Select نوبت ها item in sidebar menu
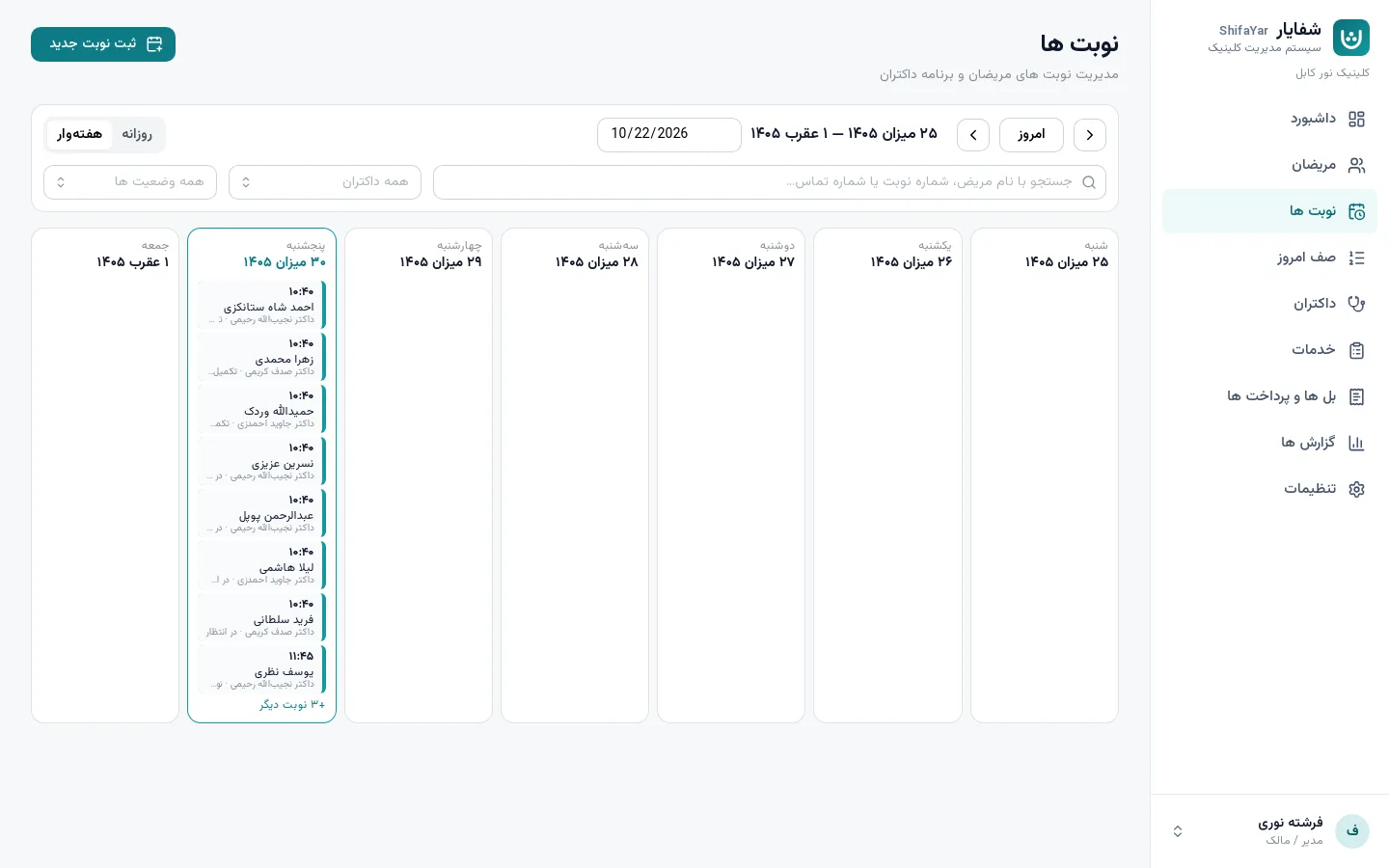 pyautogui.click(x=1269, y=211)
